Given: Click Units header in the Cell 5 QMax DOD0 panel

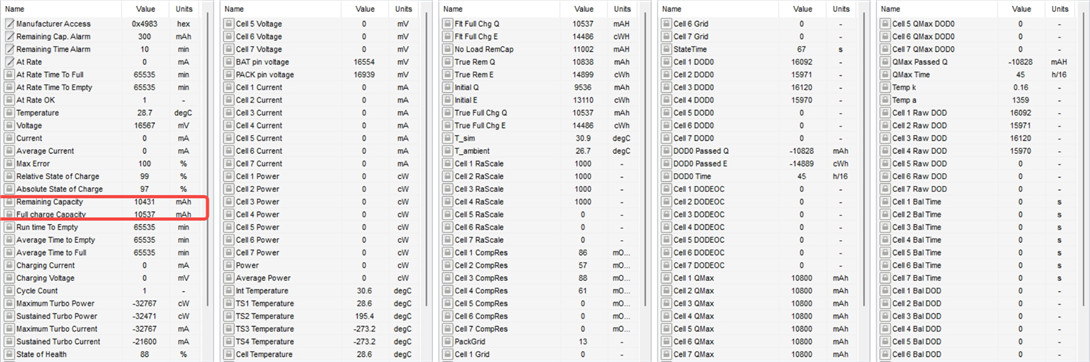Looking at the screenshot, I should coord(1060,9).
